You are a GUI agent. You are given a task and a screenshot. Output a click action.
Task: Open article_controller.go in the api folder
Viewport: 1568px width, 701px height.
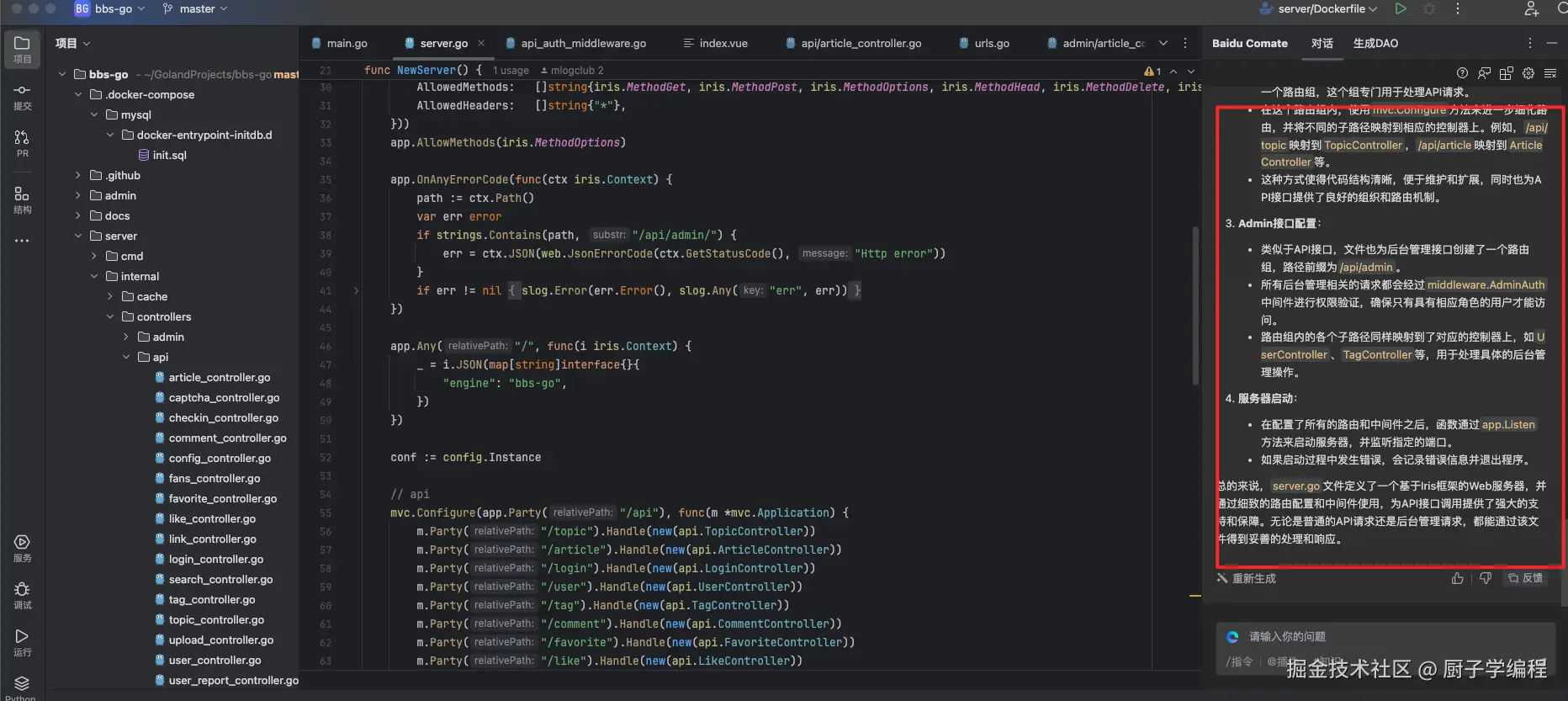tap(212, 377)
